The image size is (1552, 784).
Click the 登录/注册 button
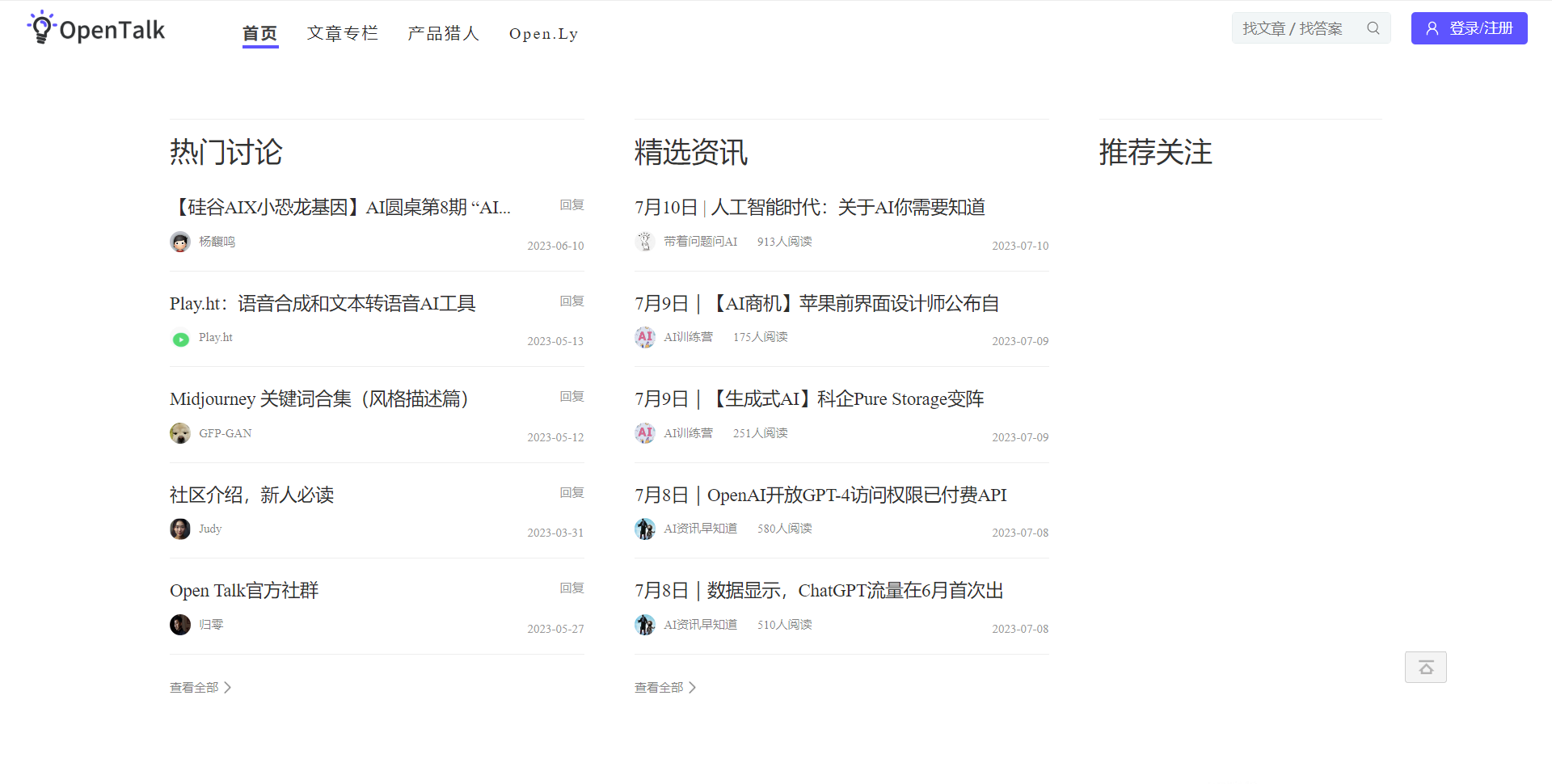click(x=1469, y=28)
